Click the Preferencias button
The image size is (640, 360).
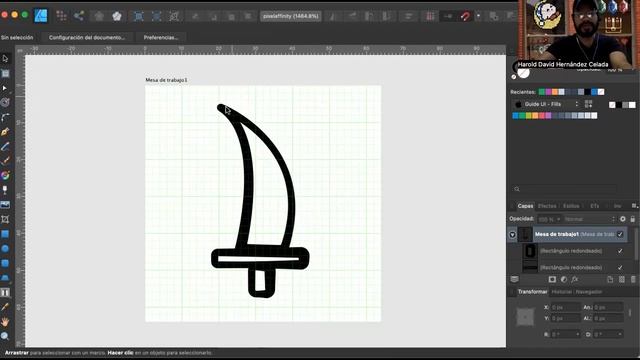pyautogui.click(x=161, y=38)
